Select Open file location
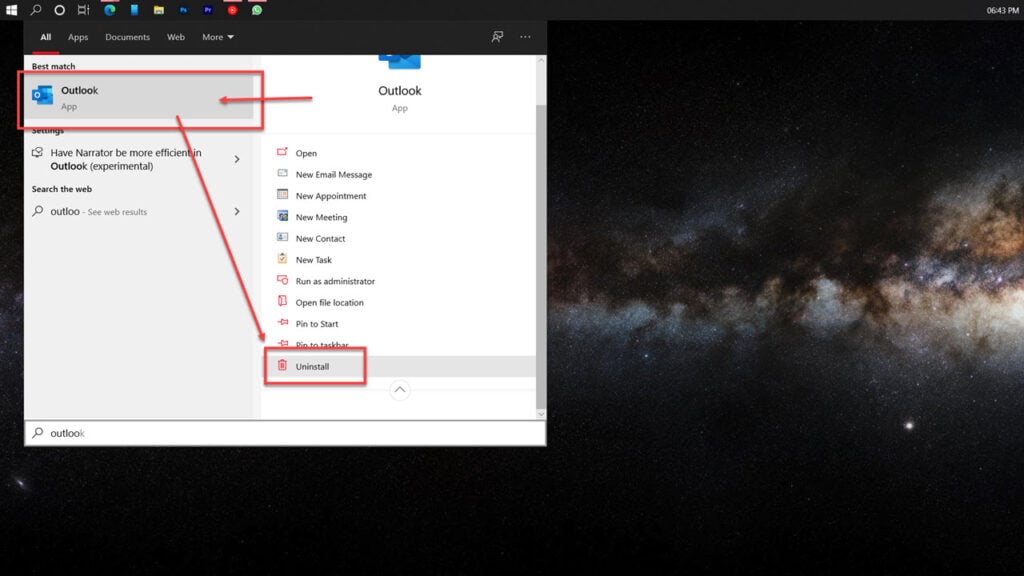This screenshot has height=576, width=1024. (329, 303)
